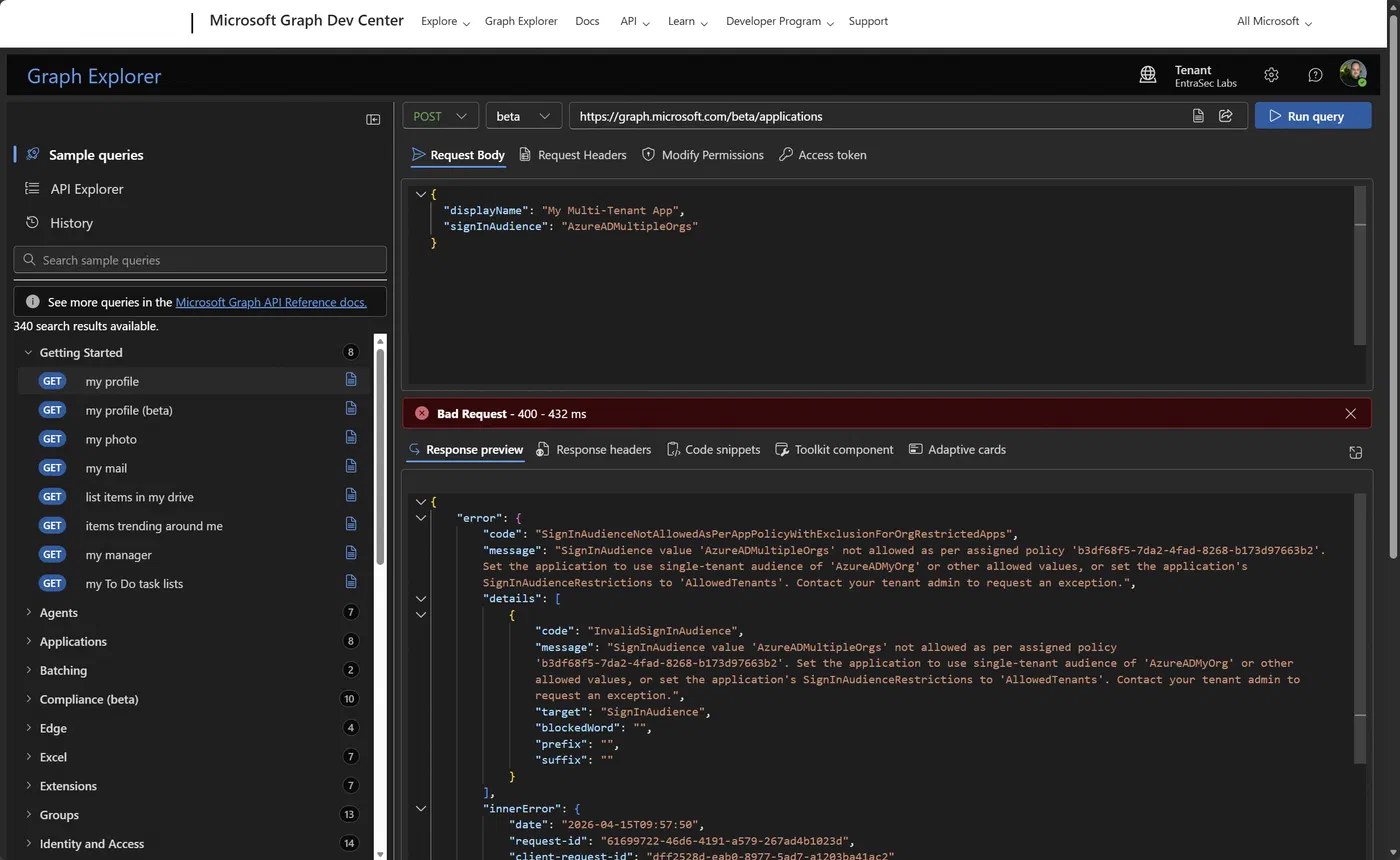This screenshot has height=860, width=1400.
Task: Expand the Excel category
Action: [28, 757]
